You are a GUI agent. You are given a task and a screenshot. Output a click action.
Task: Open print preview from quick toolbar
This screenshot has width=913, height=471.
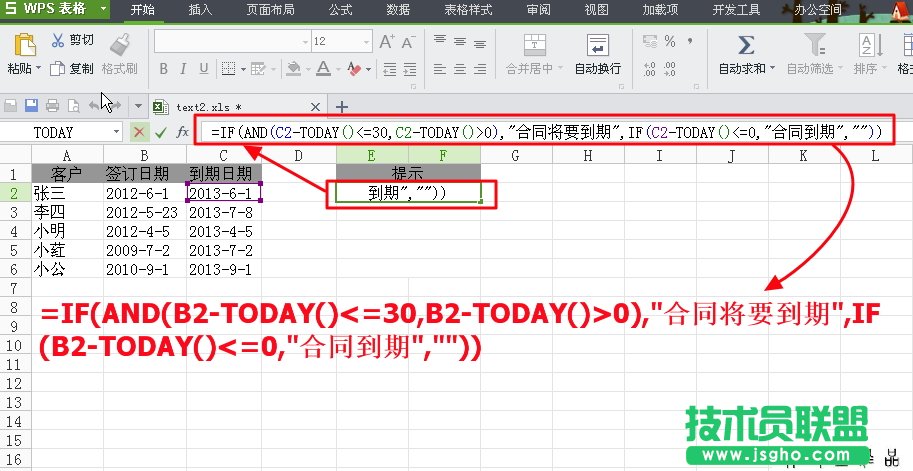(x=73, y=105)
